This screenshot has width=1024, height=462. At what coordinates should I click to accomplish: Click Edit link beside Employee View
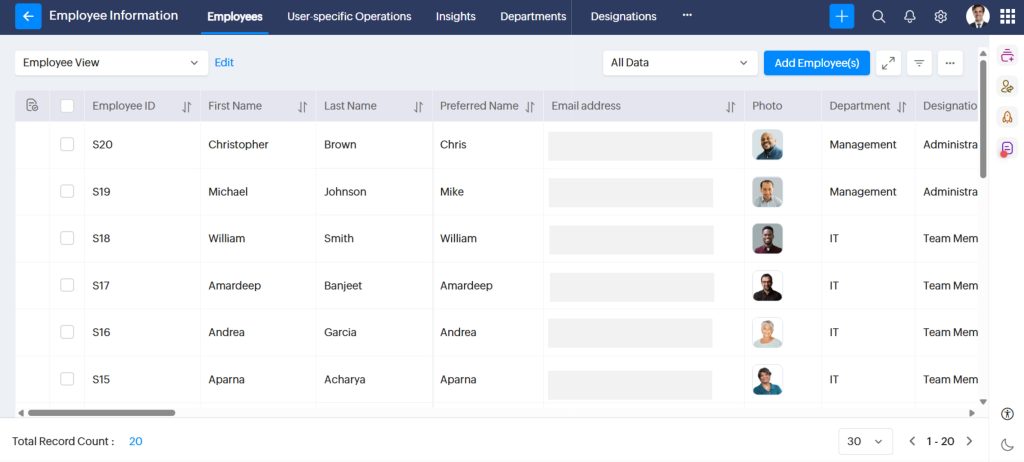pyautogui.click(x=224, y=63)
